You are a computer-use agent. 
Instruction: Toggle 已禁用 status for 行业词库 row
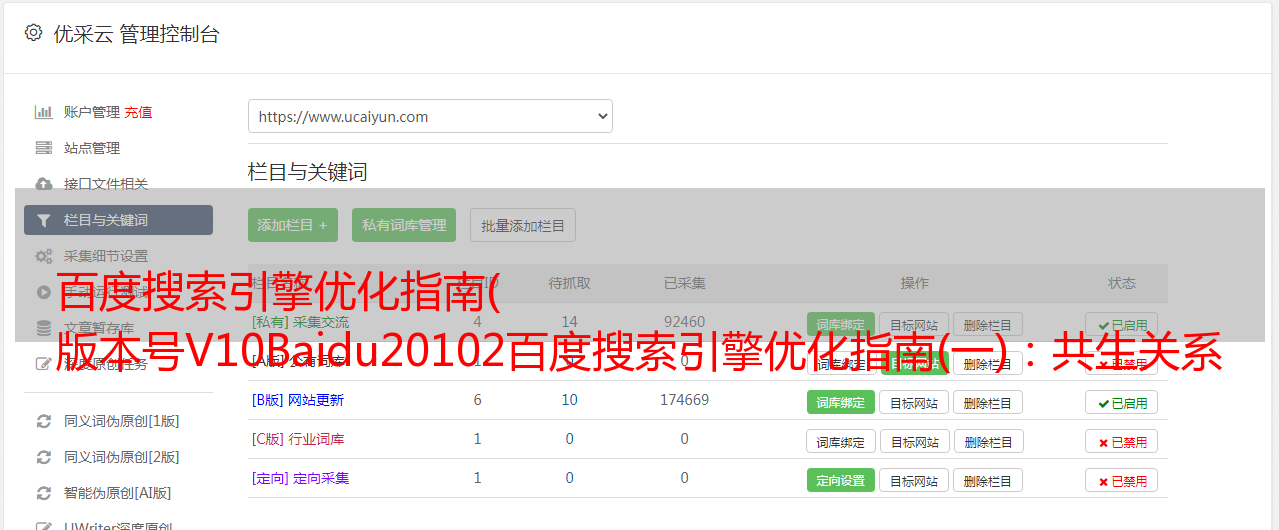pyautogui.click(x=1122, y=442)
